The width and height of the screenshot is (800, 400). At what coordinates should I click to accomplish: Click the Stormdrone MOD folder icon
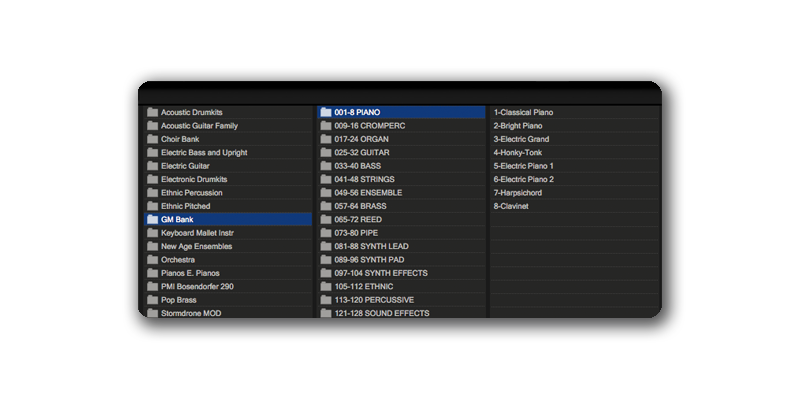pyautogui.click(x=152, y=313)
